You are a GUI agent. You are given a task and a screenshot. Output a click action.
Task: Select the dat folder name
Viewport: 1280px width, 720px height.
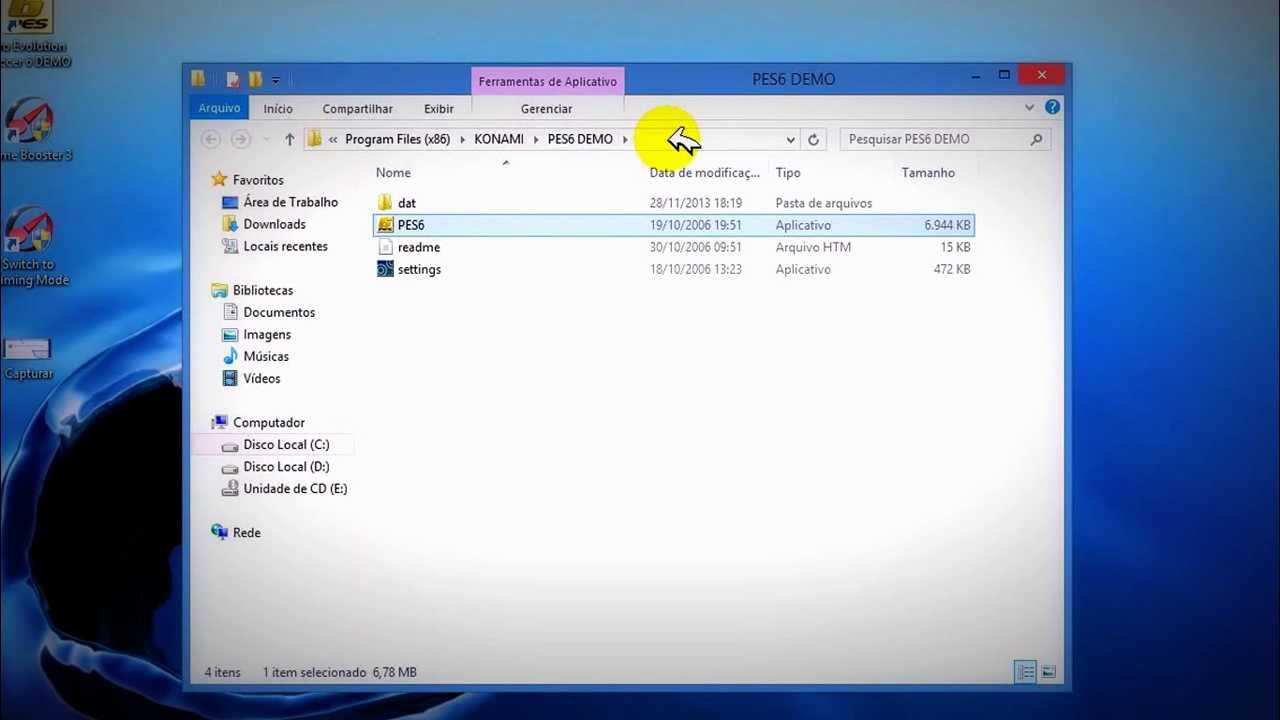pos(406,203)
